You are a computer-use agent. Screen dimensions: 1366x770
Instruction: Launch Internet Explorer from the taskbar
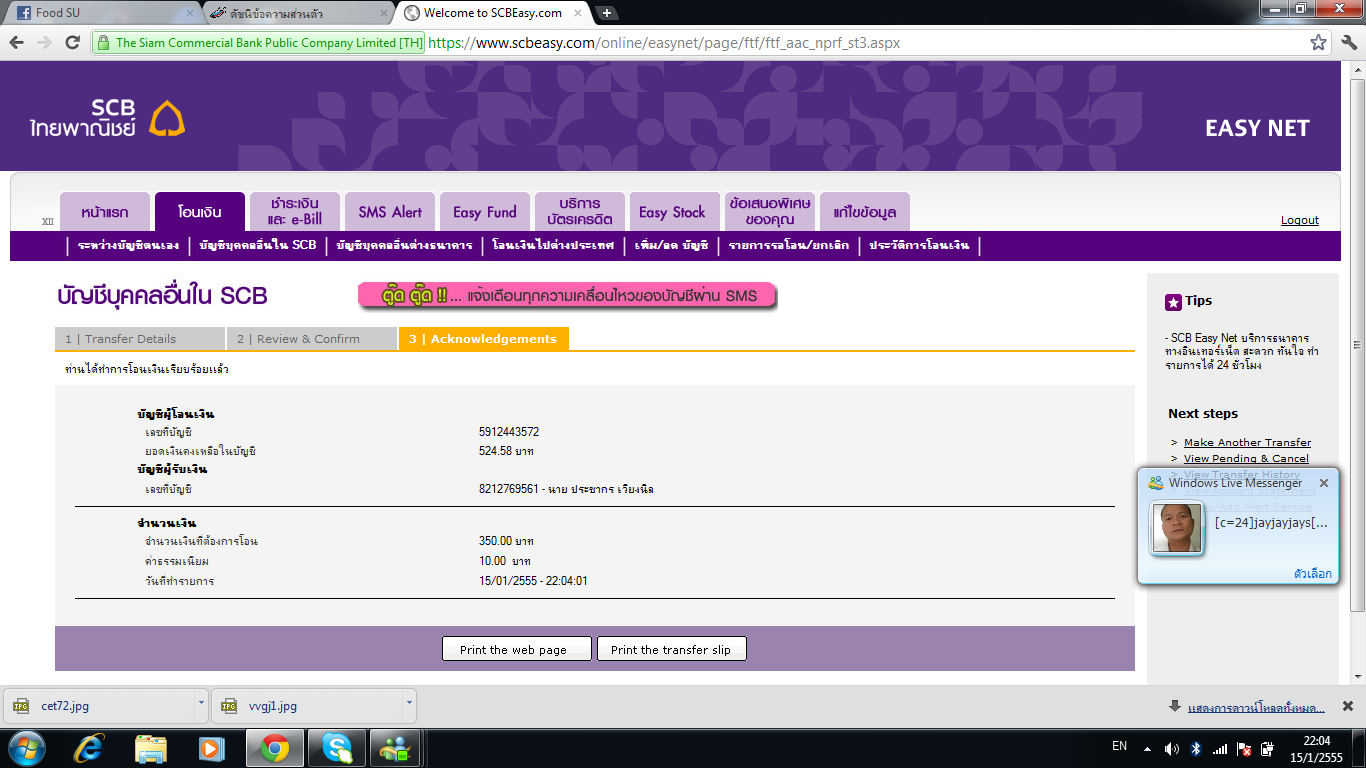click(x=91, y=748)
